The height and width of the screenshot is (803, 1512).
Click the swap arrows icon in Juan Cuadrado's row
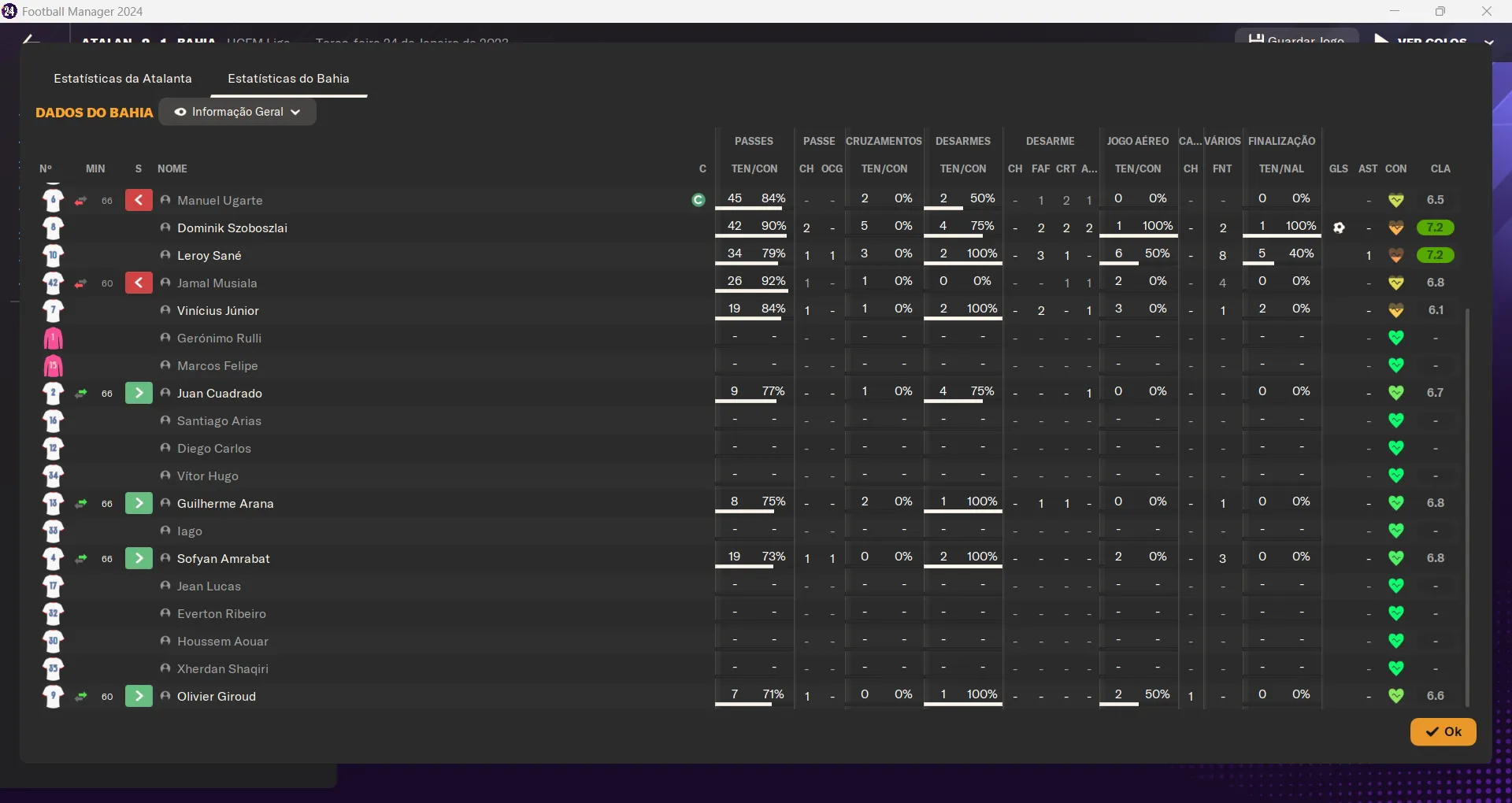pyautogui.click(x=81, y=394)
